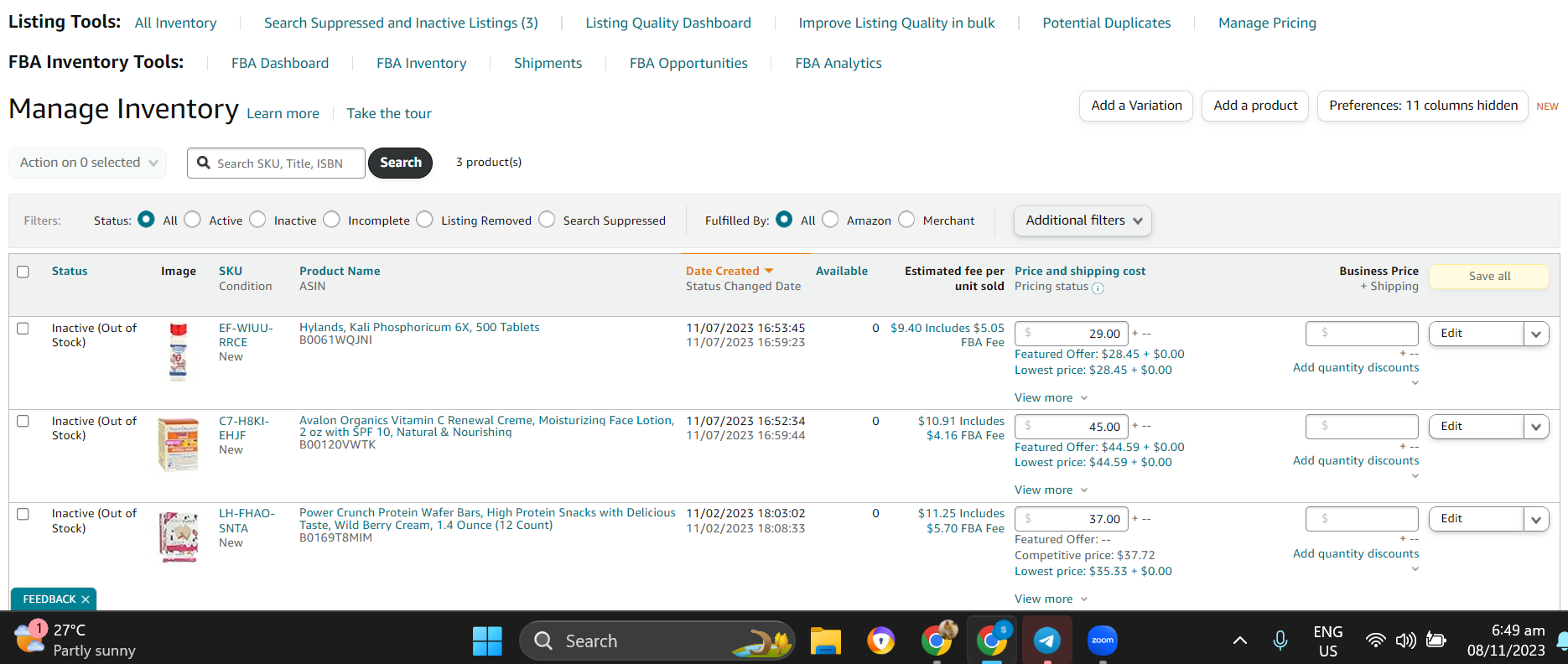Open Manage Pricing
The height and width of the screenshot is (664, 1568).
[x=1267, y=23]
